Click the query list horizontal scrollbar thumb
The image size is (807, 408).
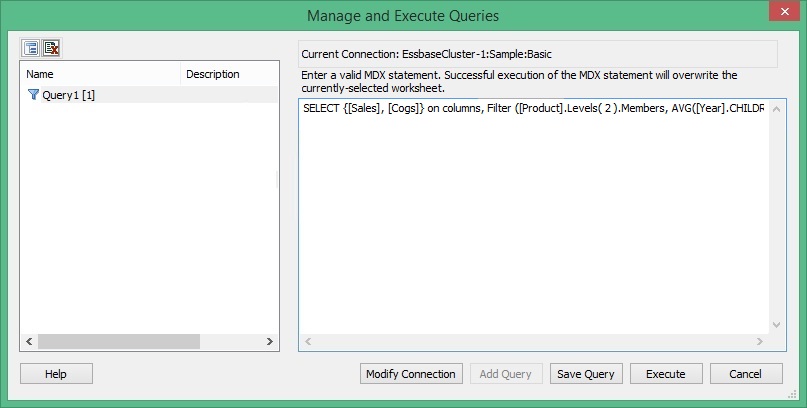[119, 342]
